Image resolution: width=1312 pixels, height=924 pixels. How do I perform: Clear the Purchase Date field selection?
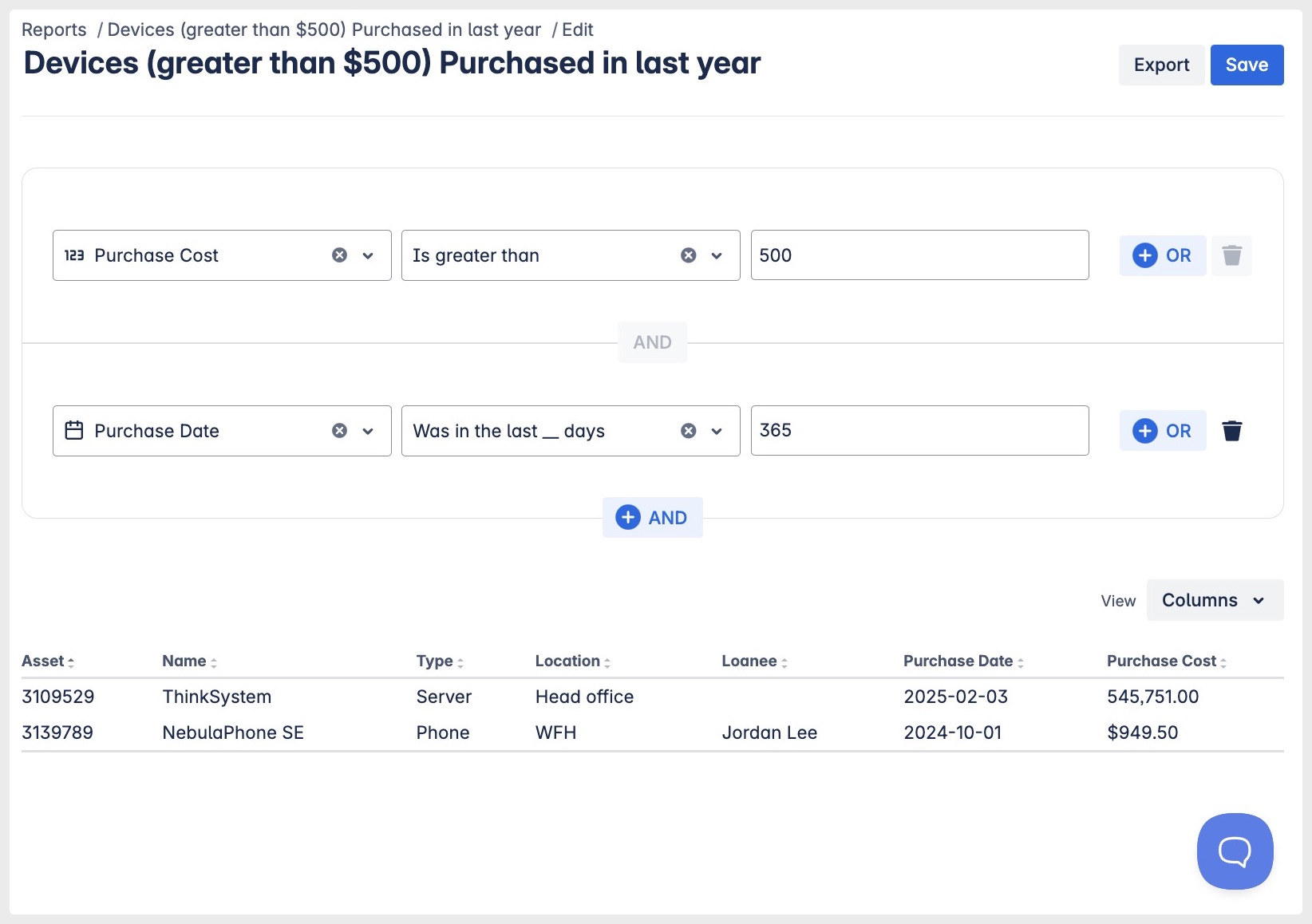[339, 431]
